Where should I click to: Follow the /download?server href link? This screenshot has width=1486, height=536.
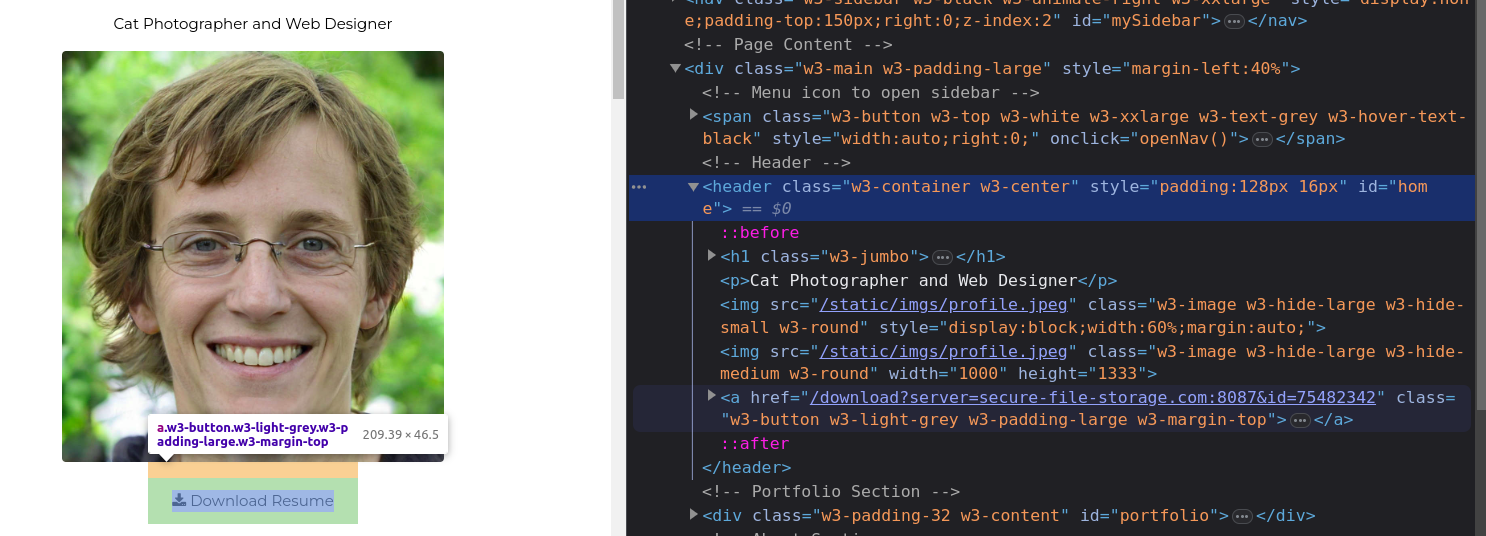coord(1093,398)
